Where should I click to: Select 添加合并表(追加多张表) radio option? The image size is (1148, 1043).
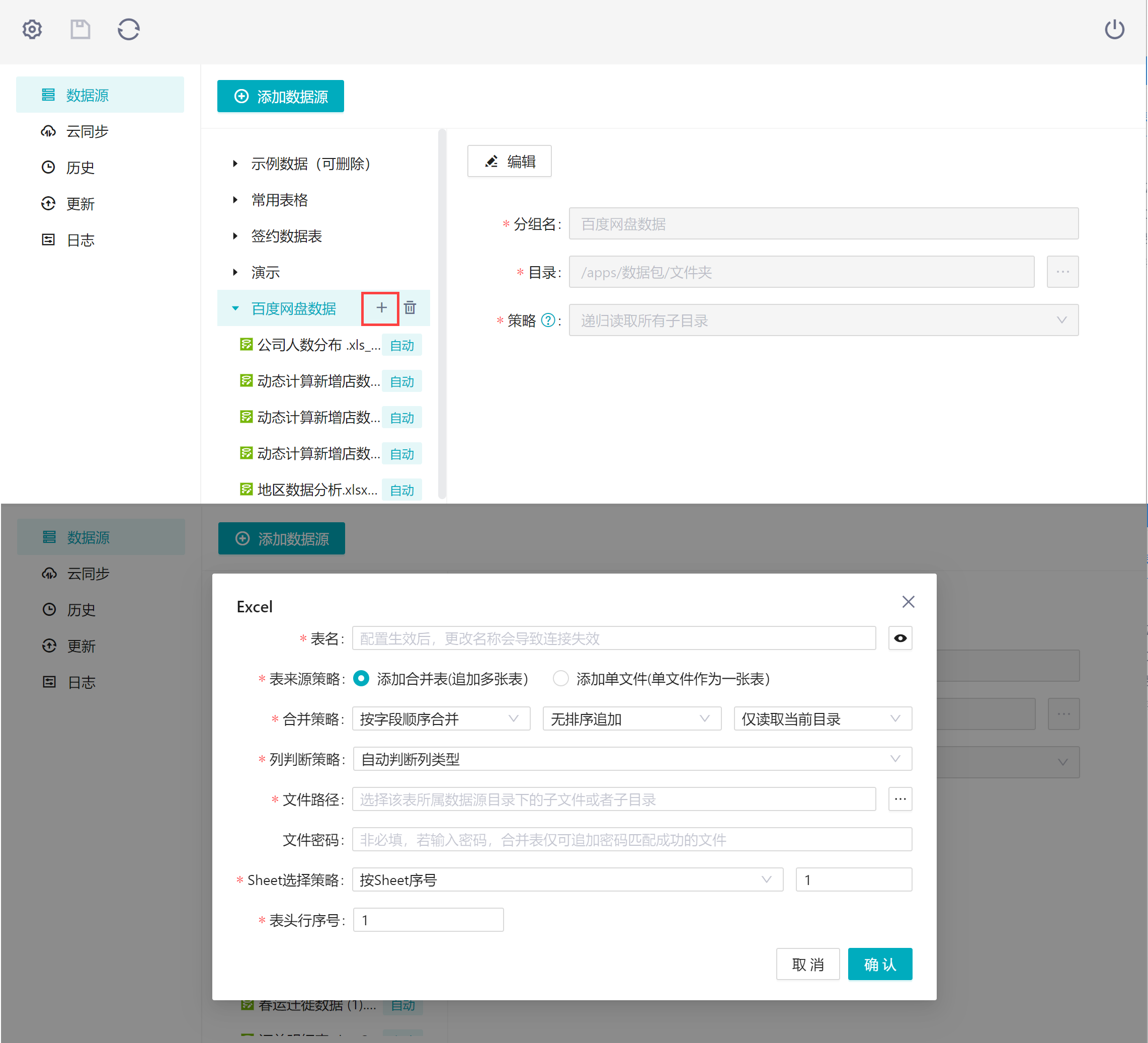coord(361,678)
